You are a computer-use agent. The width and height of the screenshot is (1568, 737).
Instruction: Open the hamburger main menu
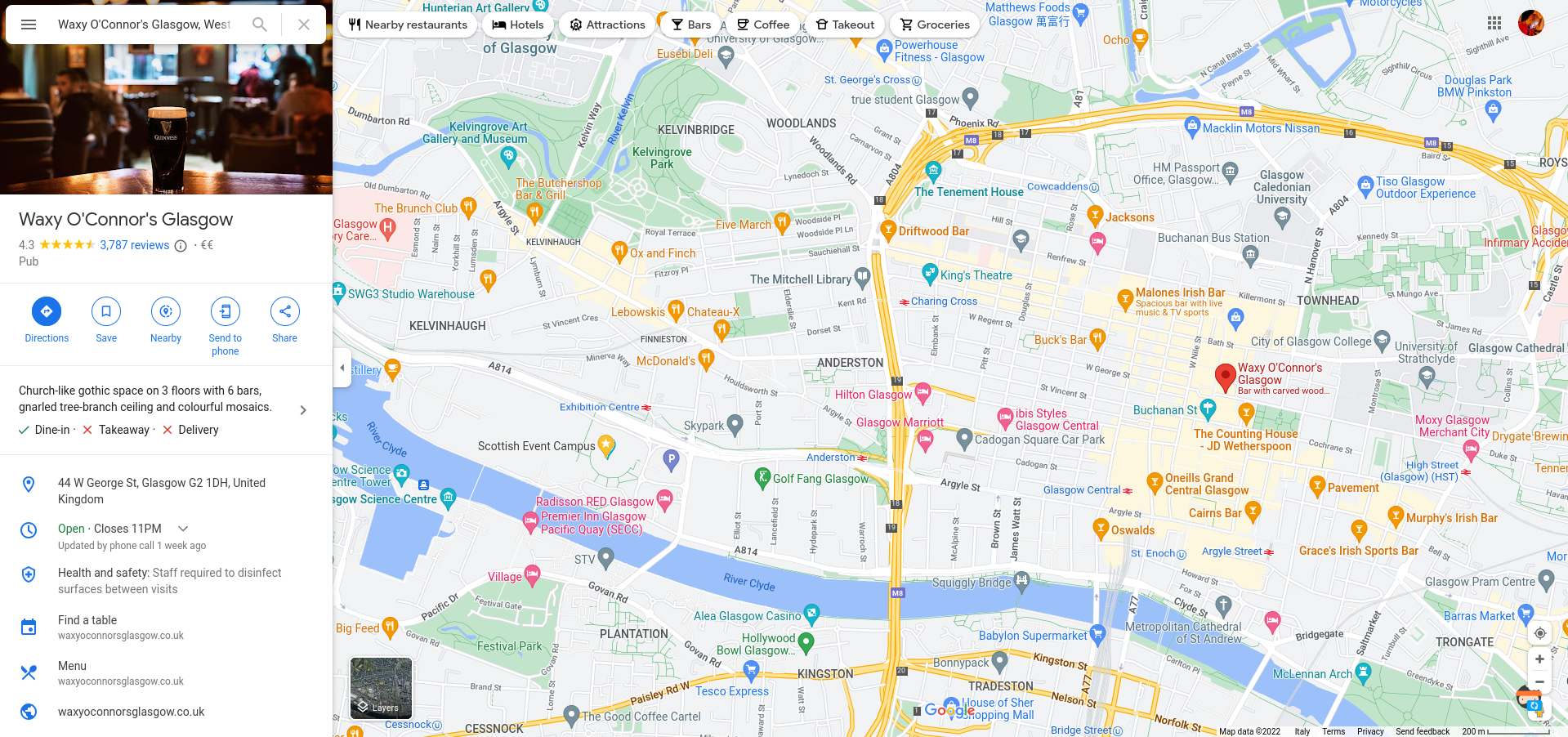[29, 25]
